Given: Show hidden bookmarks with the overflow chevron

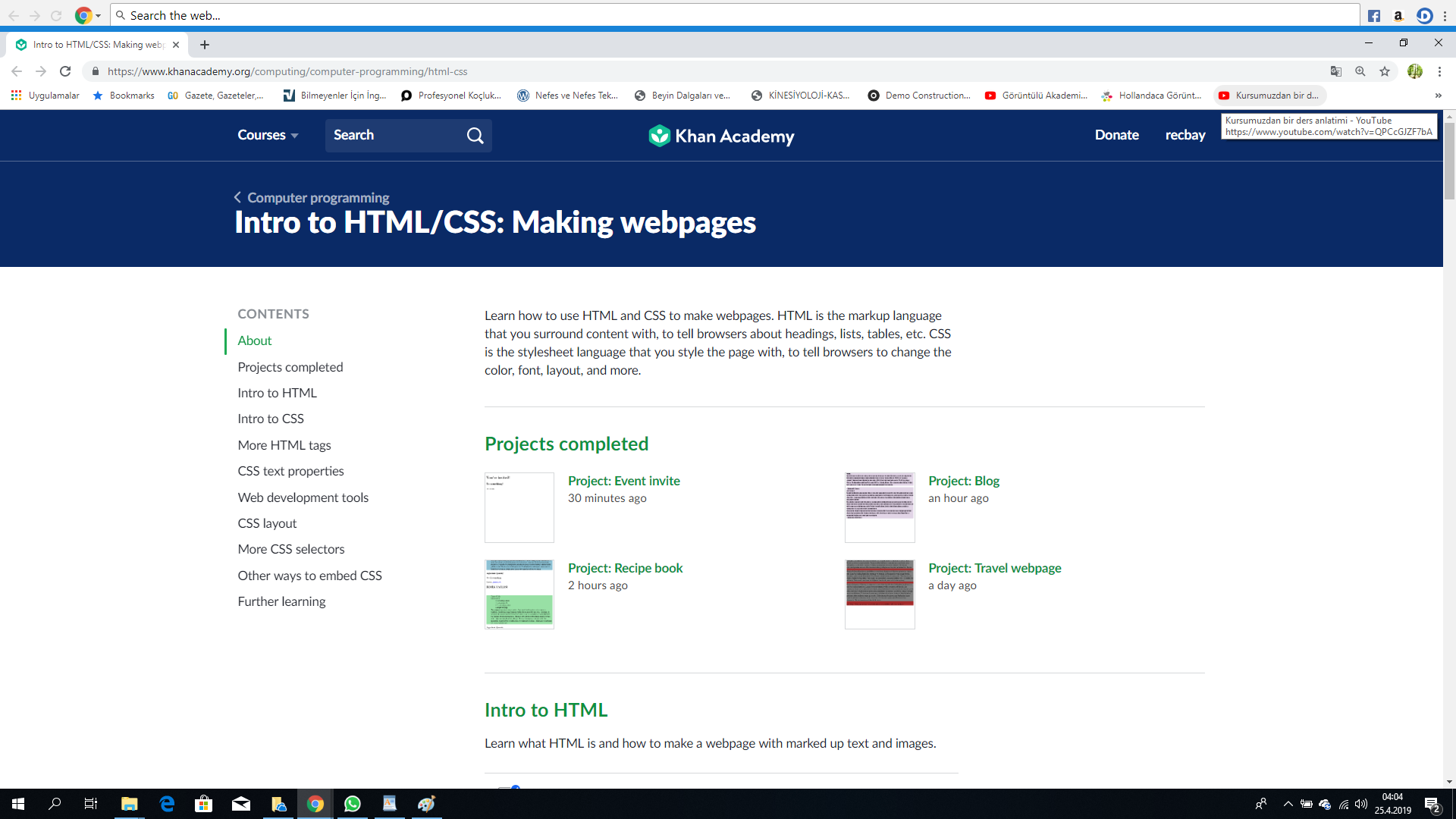Looking at the screenshot, I should click(x=1439, y=96).
